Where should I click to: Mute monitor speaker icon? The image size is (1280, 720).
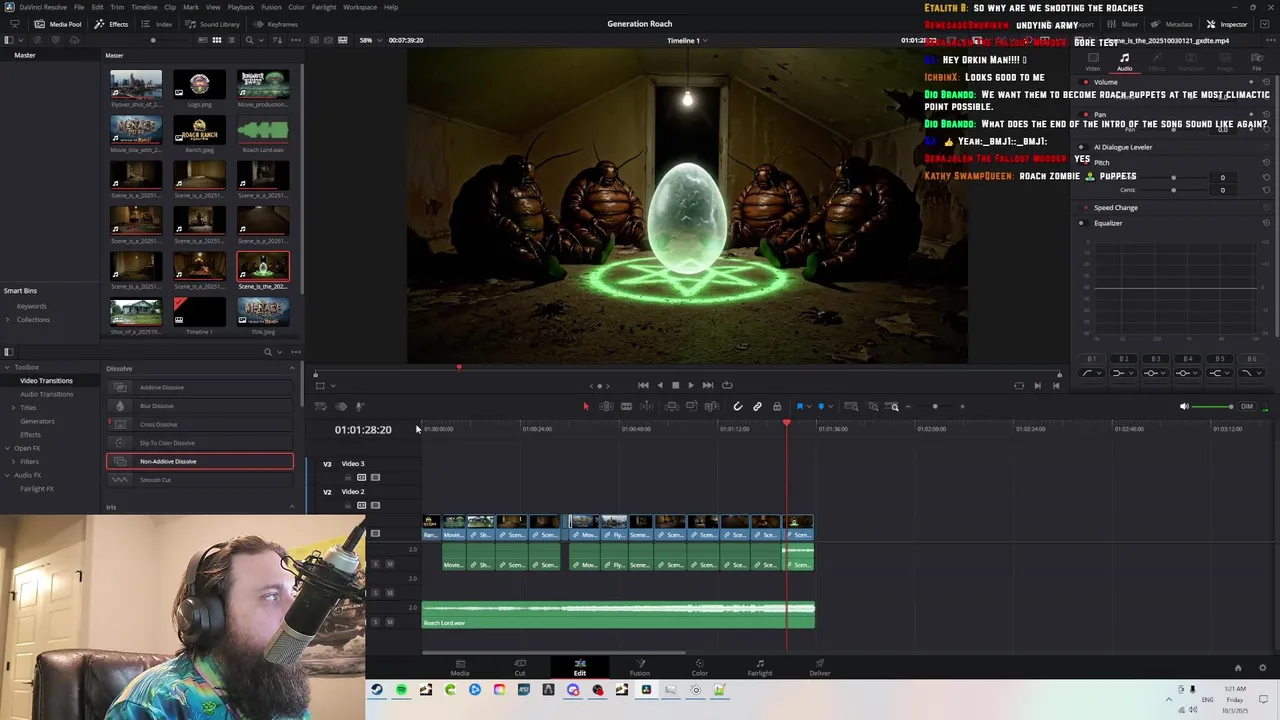pyautogui.click(x=1184, y=406)
